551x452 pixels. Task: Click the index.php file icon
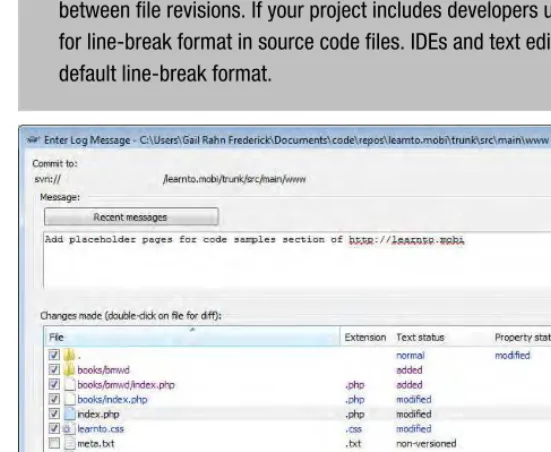[70, 414]
